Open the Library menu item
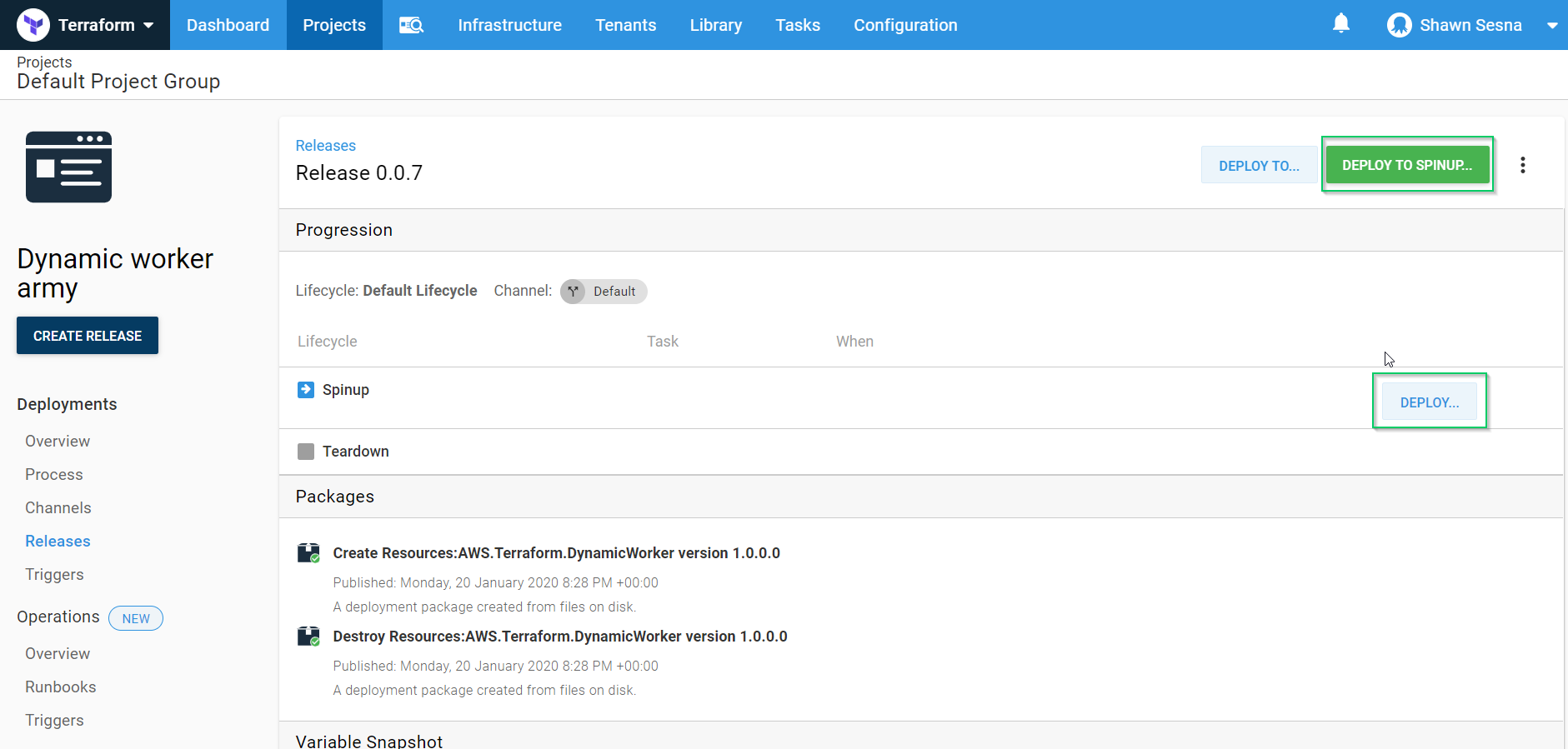1568x749 pixels. 715,25
